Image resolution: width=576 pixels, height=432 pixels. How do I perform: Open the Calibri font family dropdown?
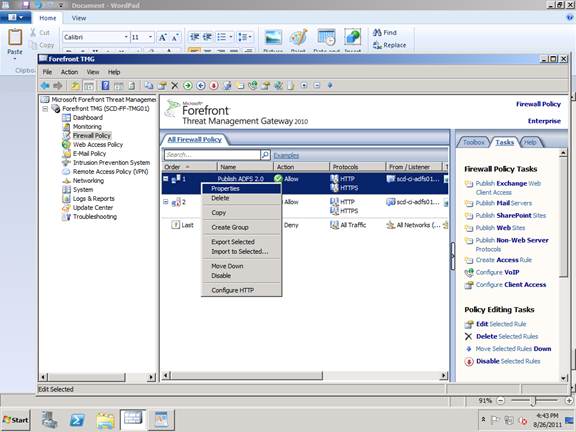coord(126,37)
